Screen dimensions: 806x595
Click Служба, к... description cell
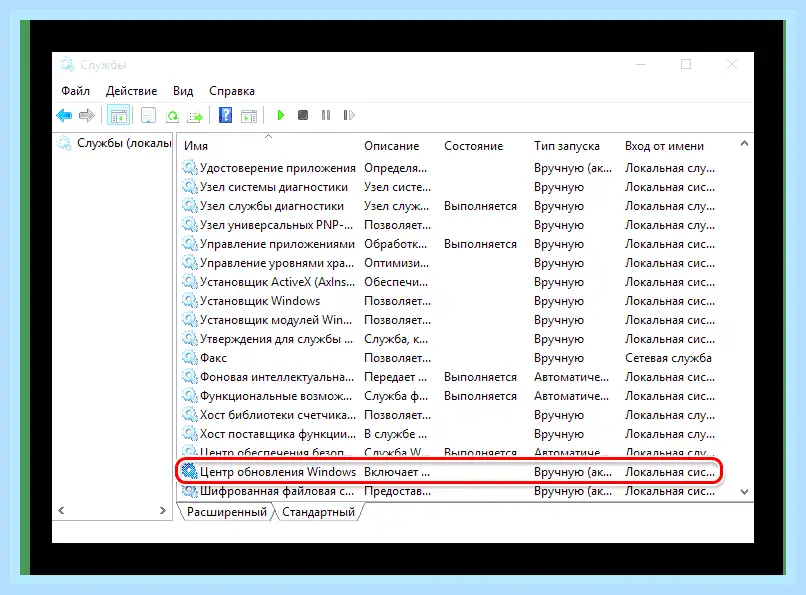[396, 339]
